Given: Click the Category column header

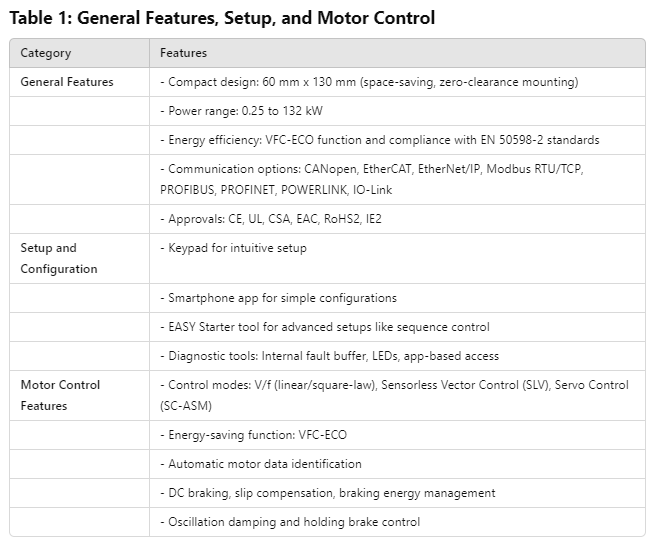Looking at the screenshot, I should pyautogui.click(x=46, y=53).
